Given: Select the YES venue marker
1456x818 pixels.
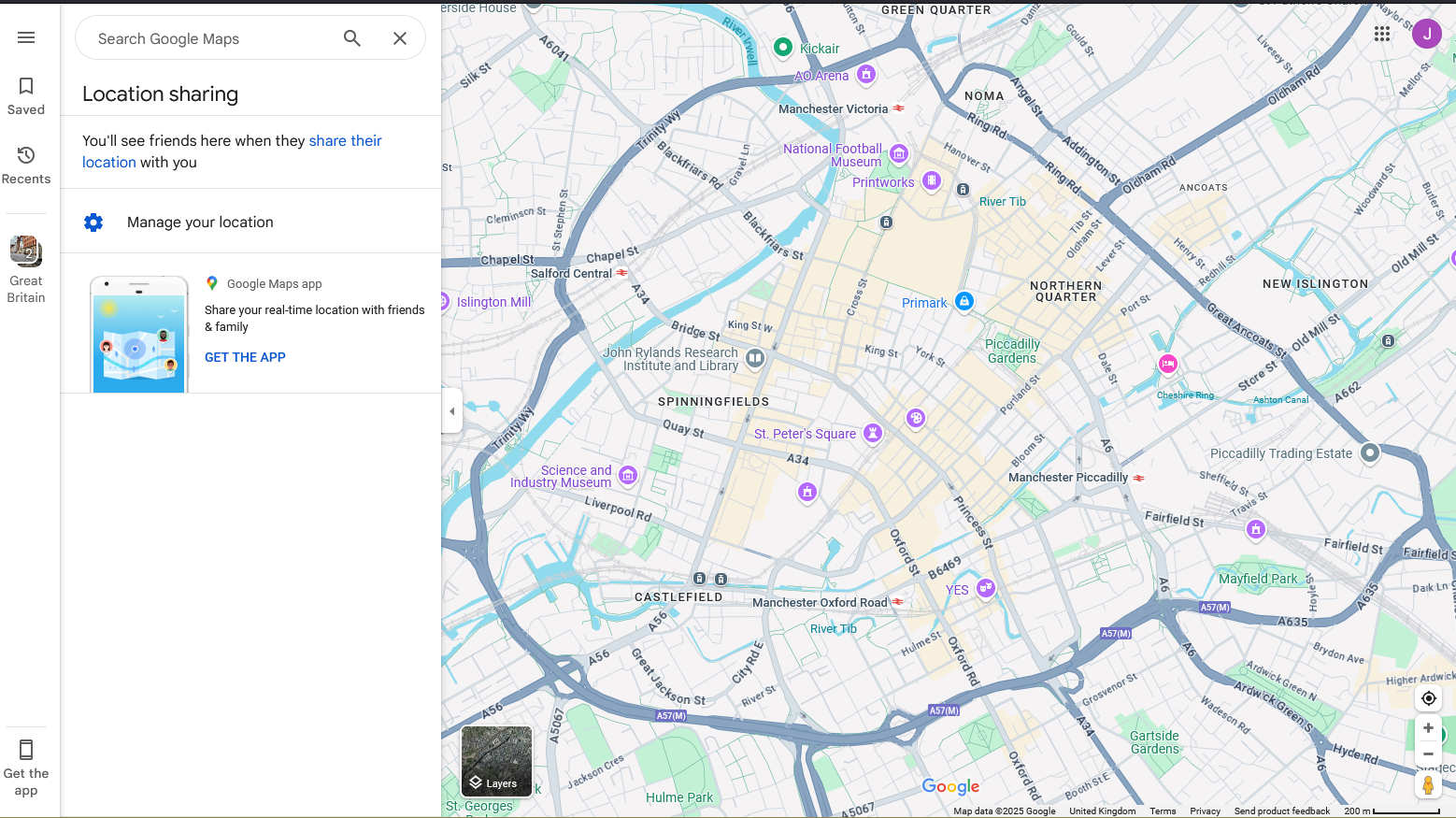Looking at the screenshot, I should click(986, 587).
